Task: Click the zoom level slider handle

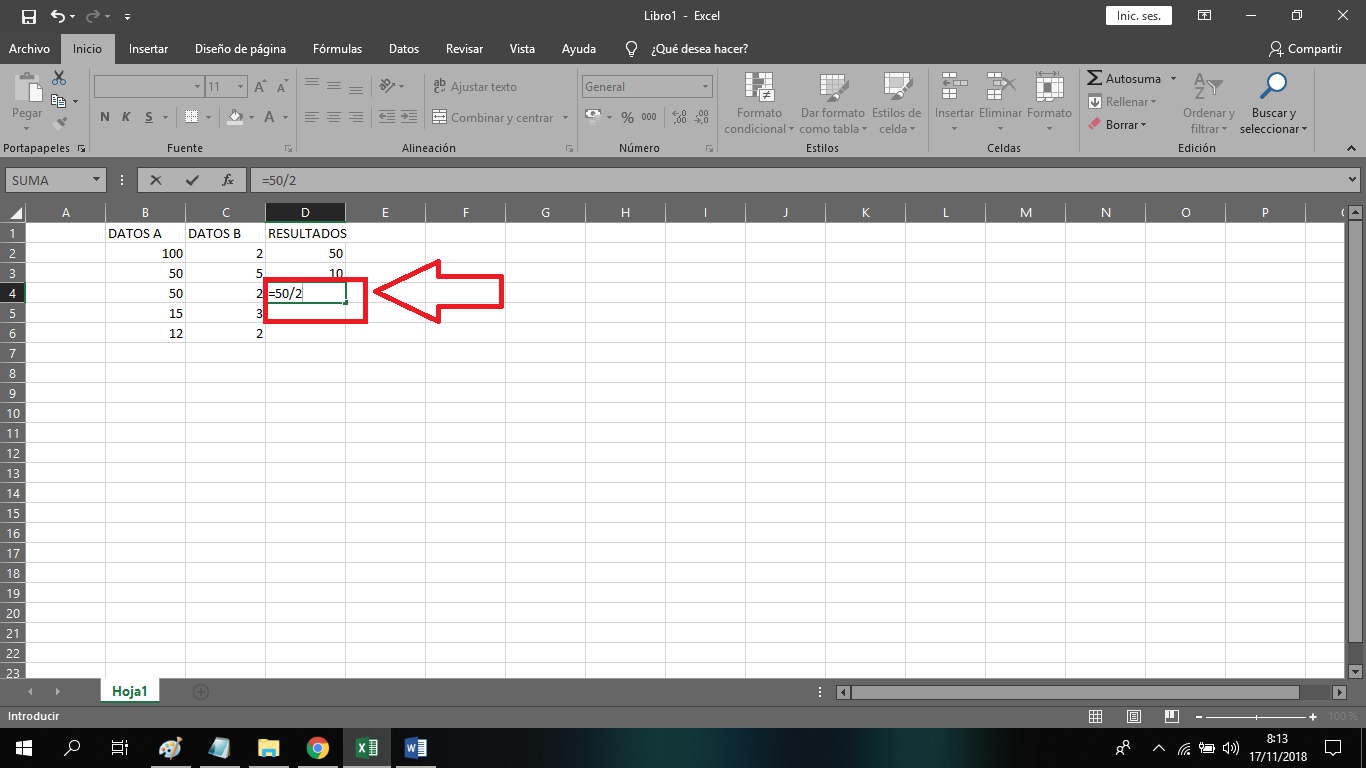Action: (1256, 717)
